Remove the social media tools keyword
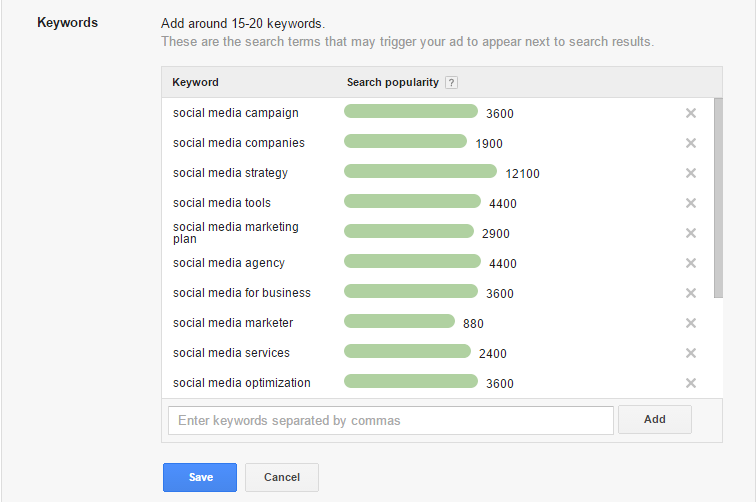 coord(690,203)
